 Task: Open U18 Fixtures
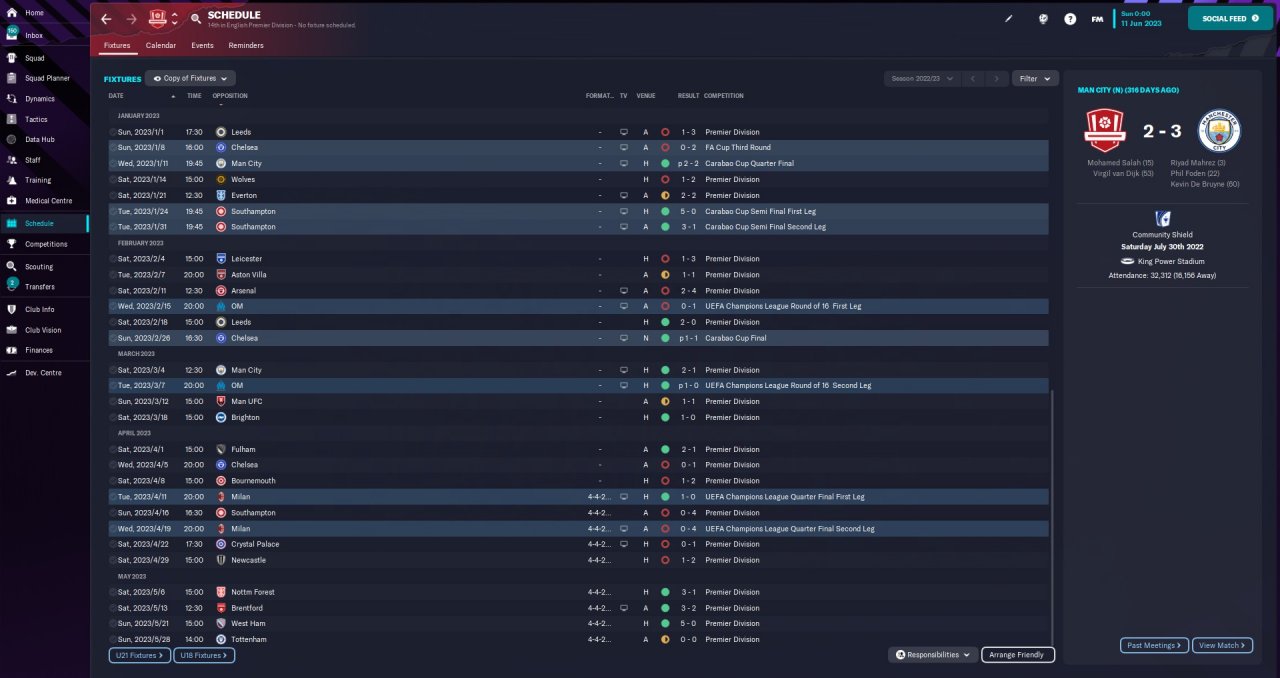[204, 655]
